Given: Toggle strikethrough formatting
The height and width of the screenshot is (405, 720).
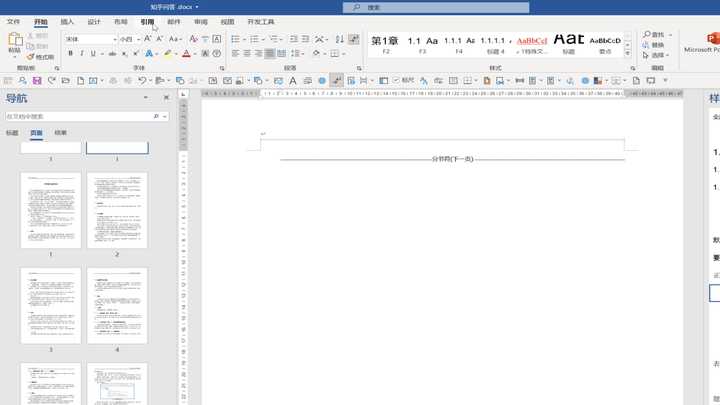Looking at the screenshot, I should tap(112, 54).
